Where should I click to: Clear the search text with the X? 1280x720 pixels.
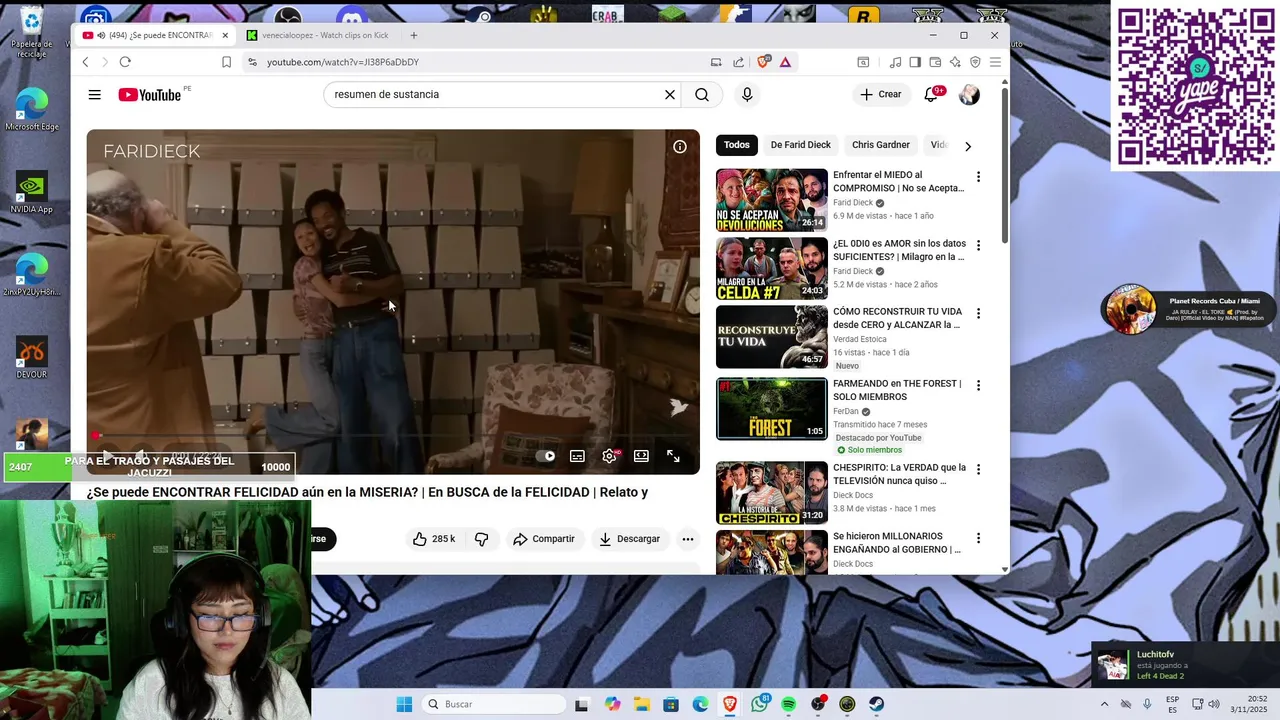670,94
